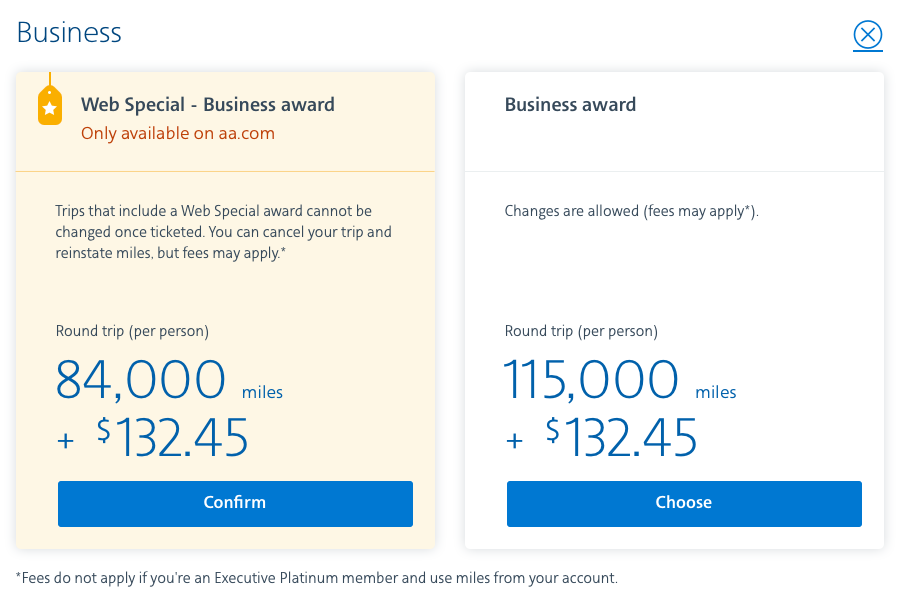Screen dimensions: 898x607
Task: Click the orange Web Special tag icon
Action: (x=50, y=105)
